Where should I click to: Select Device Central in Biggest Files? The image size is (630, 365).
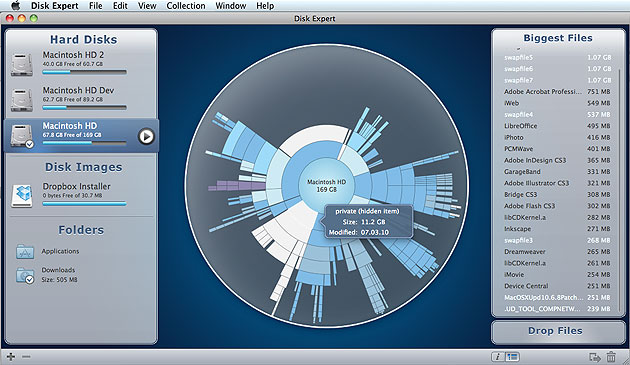pyautogui.click(x=558, y=286)
